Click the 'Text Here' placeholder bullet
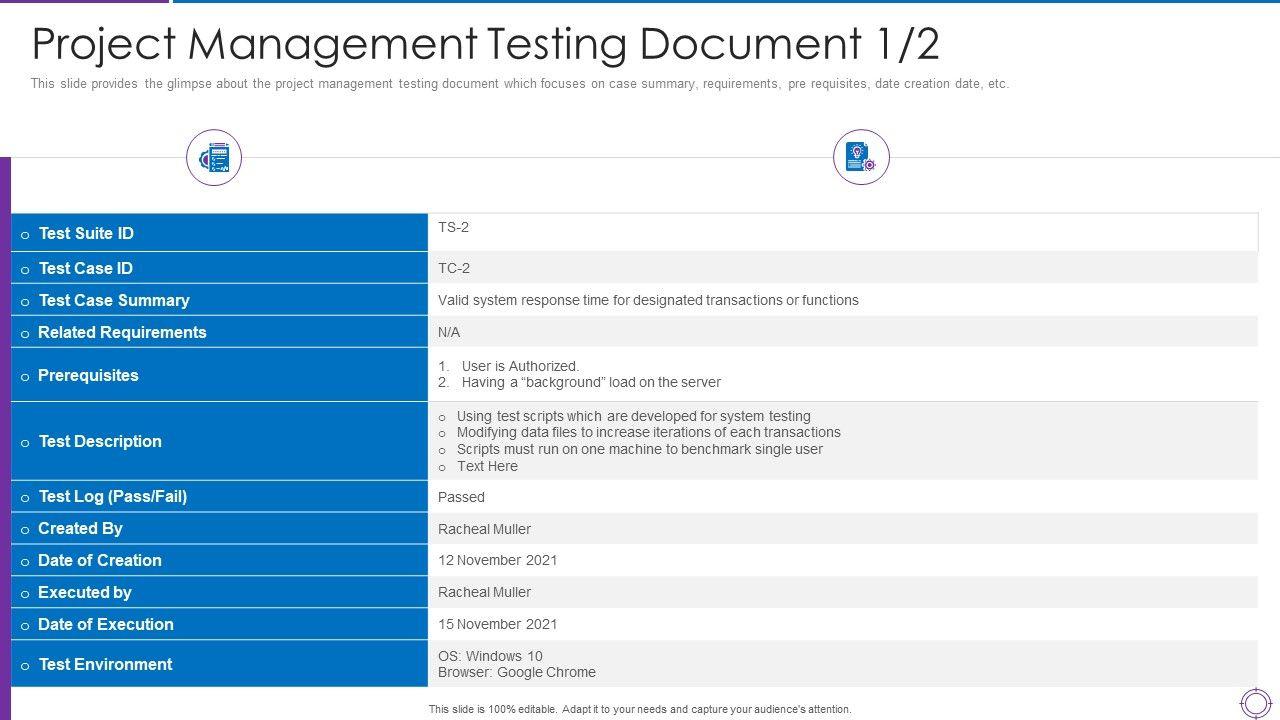The height and width of the screenshot is (720, 1280). tap(487, 466)
